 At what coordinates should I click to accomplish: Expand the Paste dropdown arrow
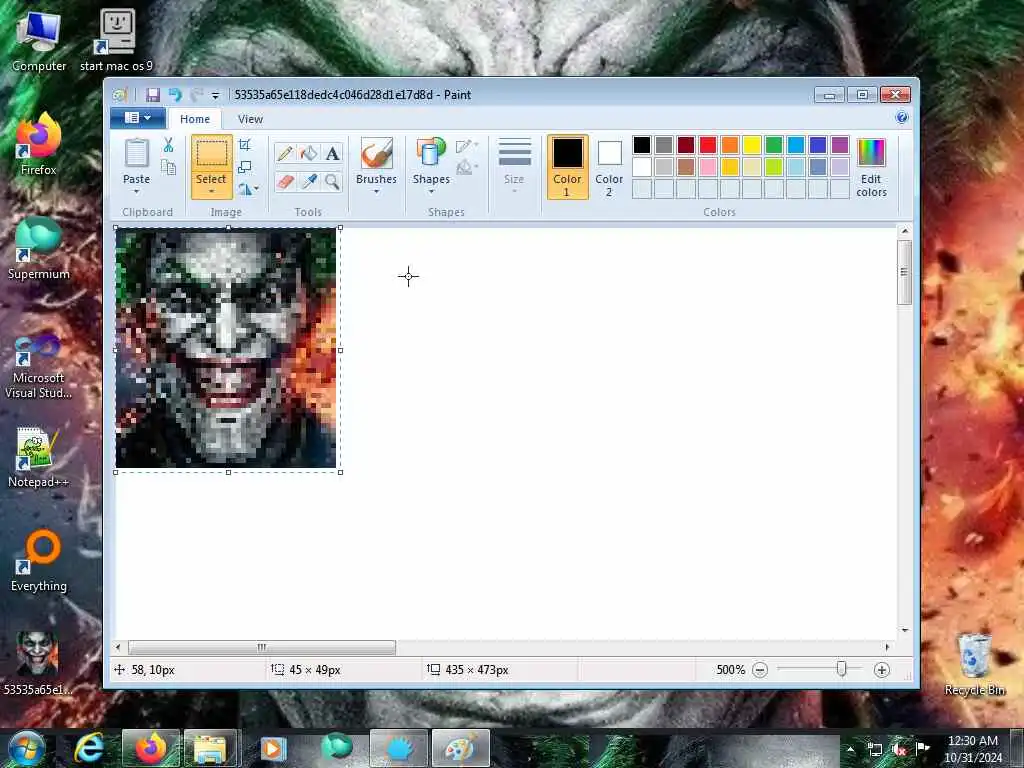click(136, 192)
